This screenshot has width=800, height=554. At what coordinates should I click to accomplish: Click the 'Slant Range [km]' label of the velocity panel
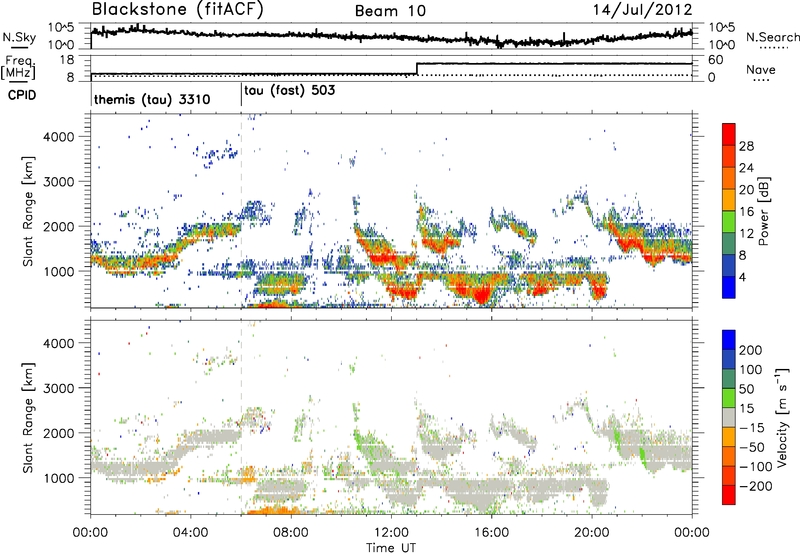click(28, 418)
